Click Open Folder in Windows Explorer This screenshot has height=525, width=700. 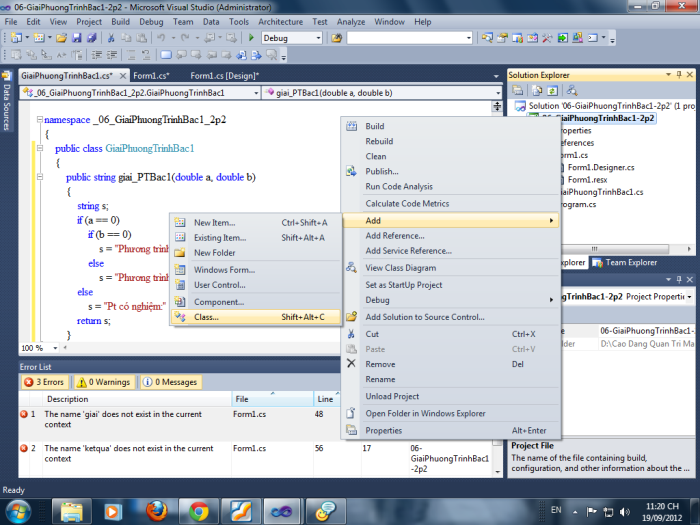click(x=451, y=413)
